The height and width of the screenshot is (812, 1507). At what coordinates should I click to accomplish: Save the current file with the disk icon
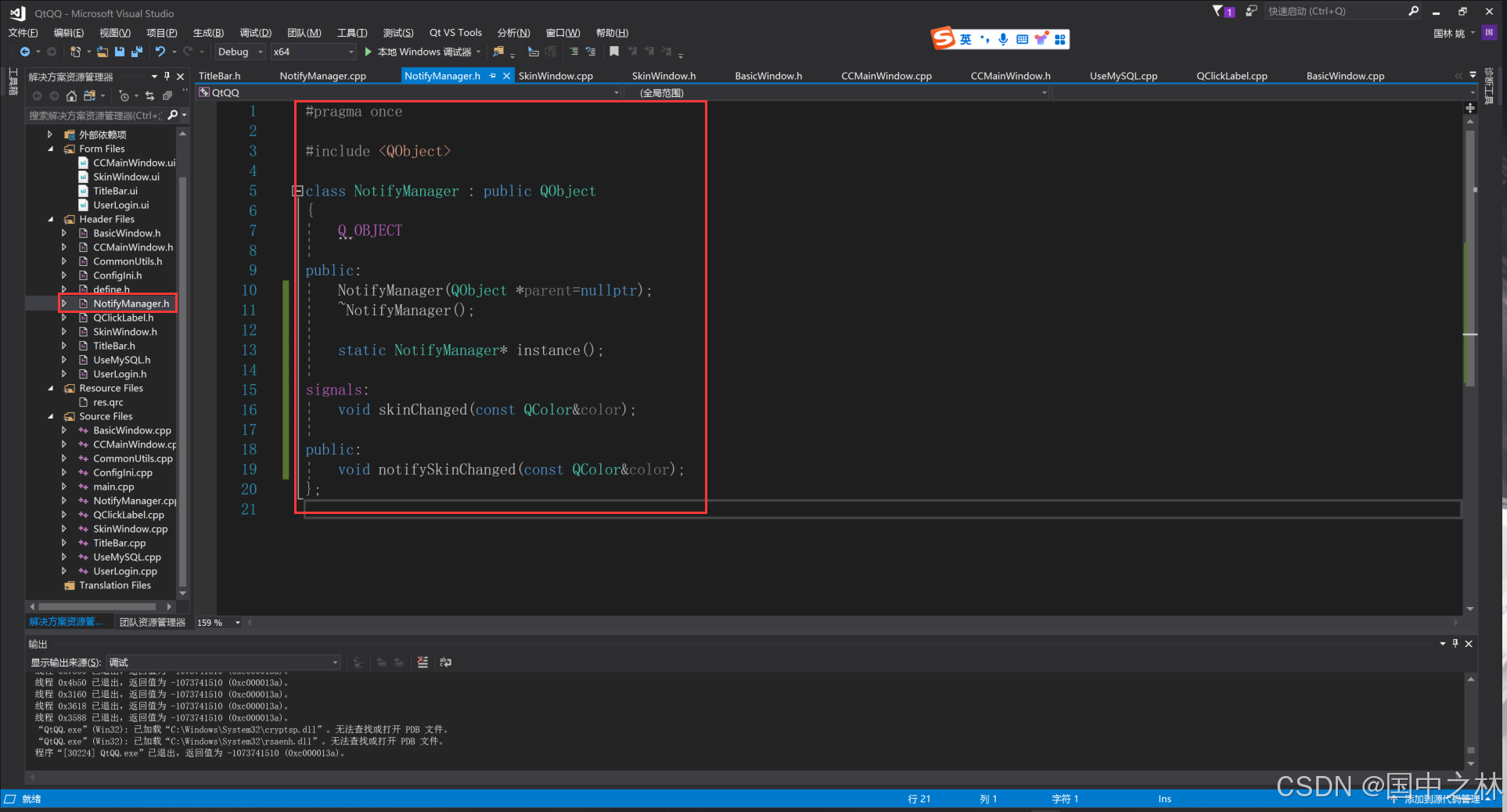[x=120, y=52]
